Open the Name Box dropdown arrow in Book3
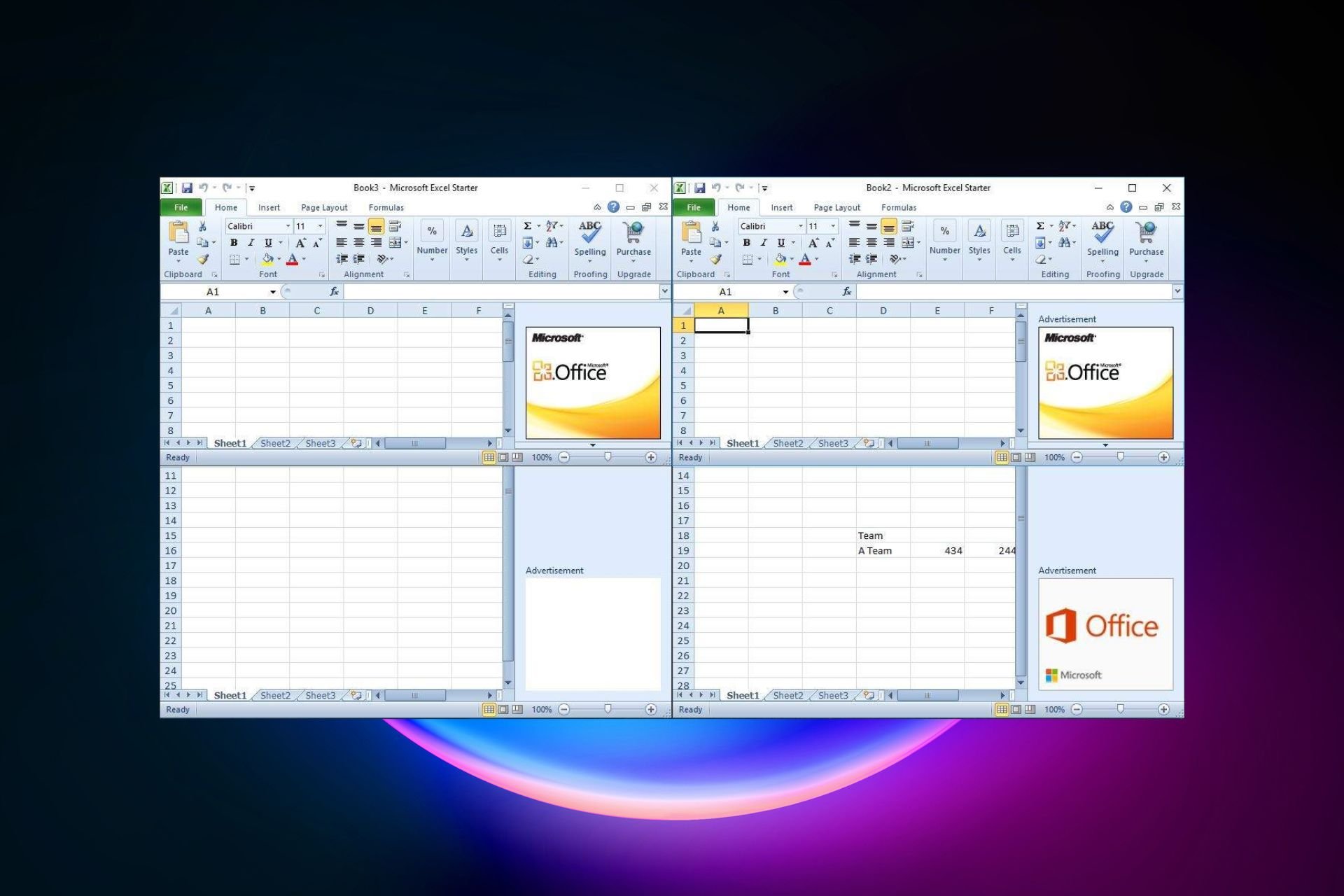The width and height of the screenshot is (1344, 896). click(273, 292)
